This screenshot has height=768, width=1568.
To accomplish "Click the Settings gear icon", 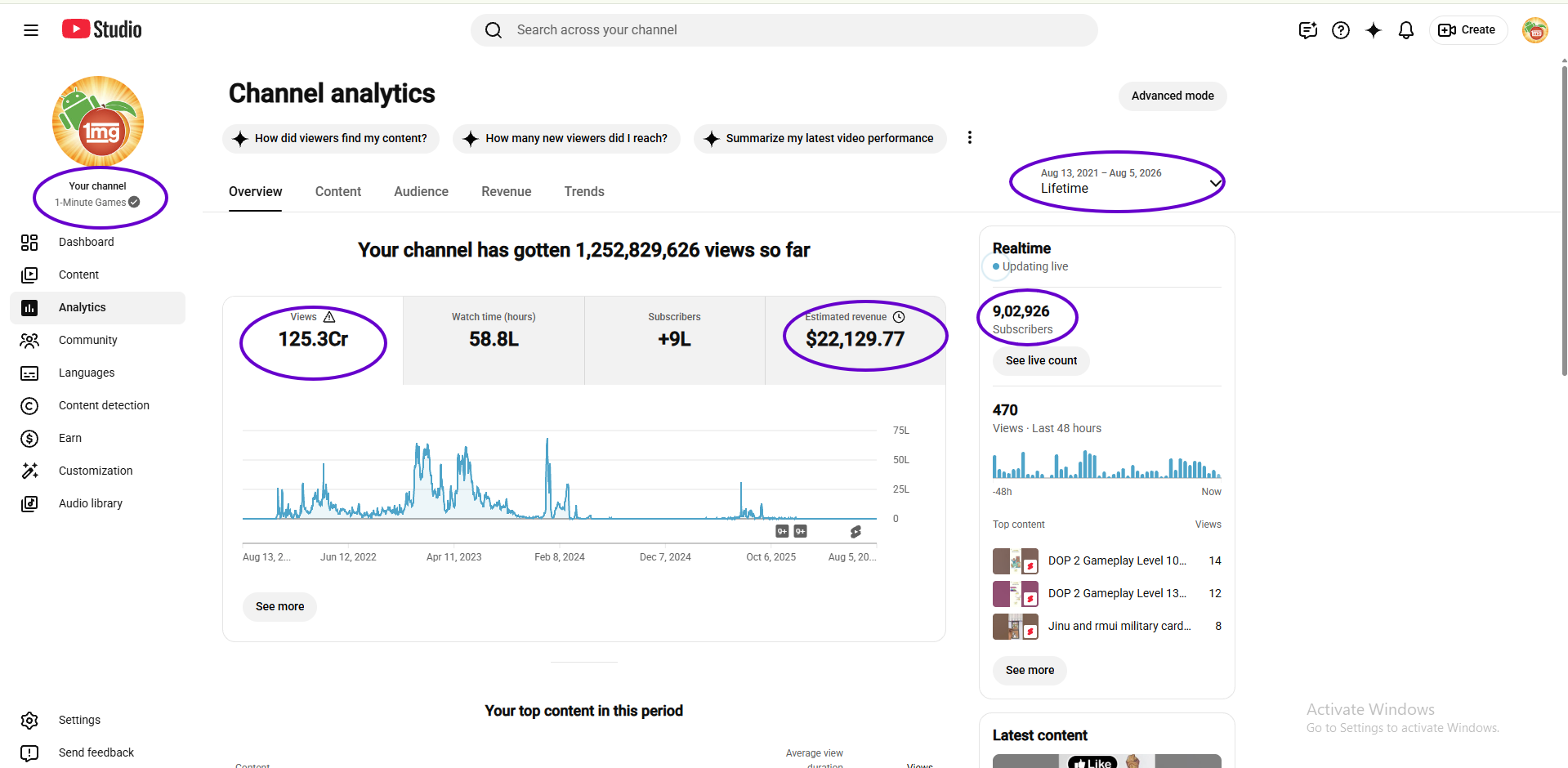I will pyautogui.click(x=29, y=721).
